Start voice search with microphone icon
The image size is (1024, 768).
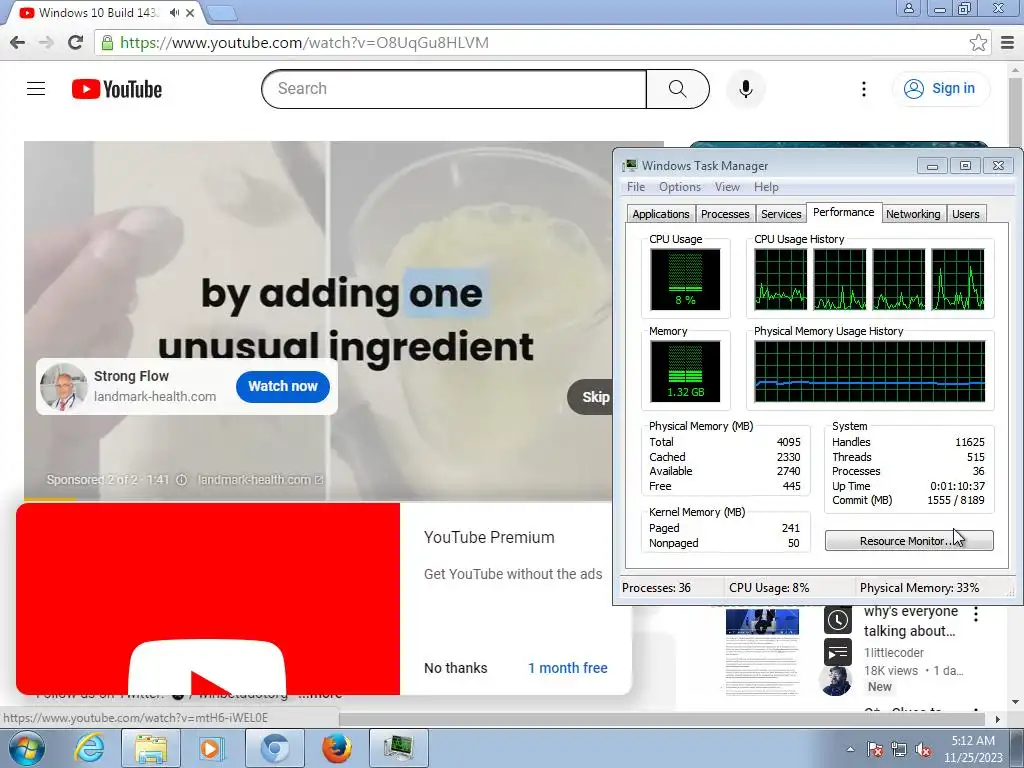tap(745, 89)
